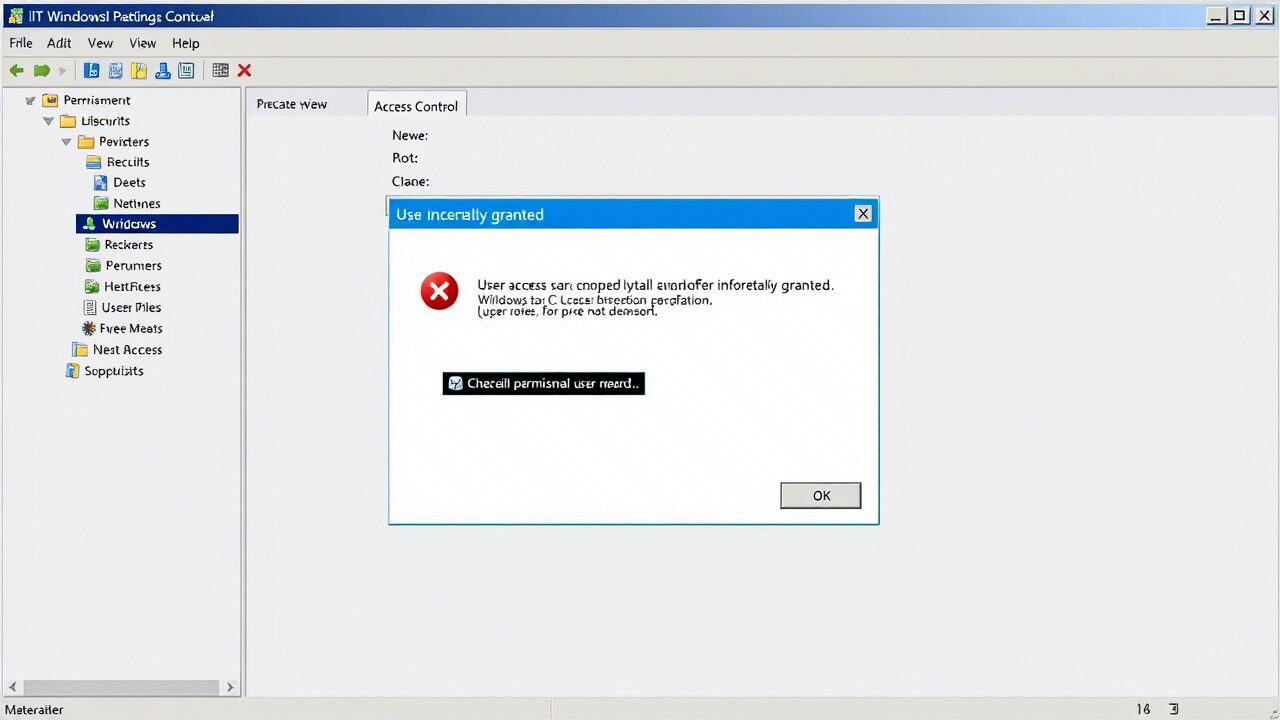Collapse the Perrnisment tree node
Screen dimensions: 1280x720
click(30, 100)
